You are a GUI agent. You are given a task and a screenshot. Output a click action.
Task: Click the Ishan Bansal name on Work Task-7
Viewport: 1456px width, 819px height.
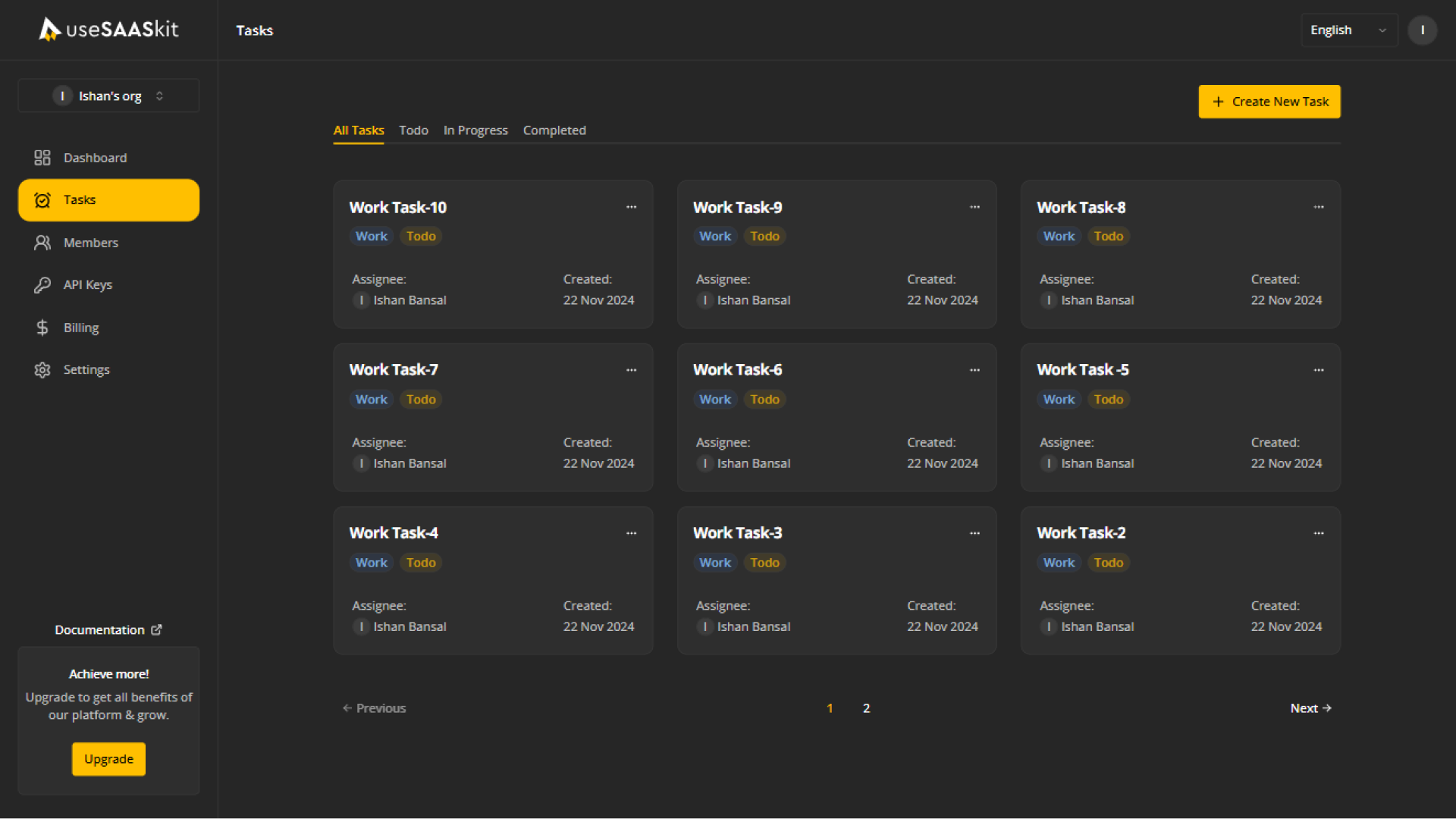tap(409, 463)
